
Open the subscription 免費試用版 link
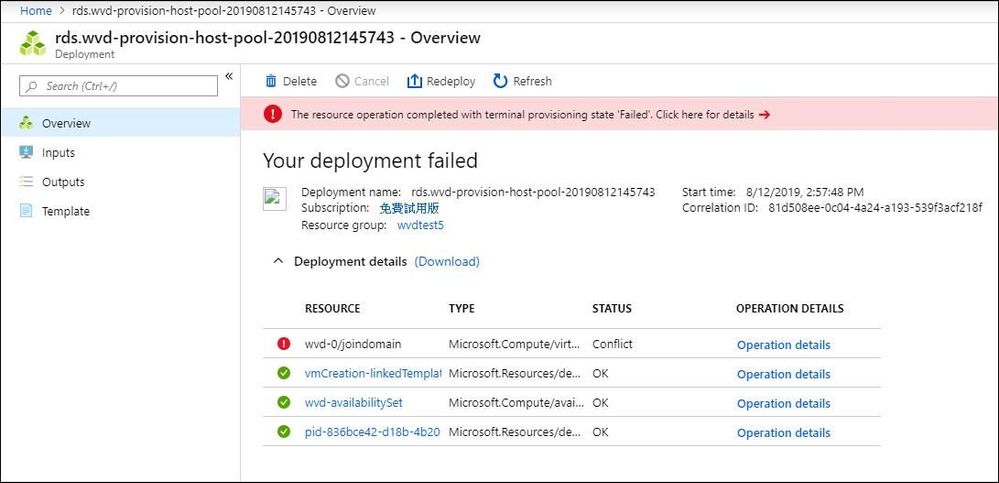409,208
